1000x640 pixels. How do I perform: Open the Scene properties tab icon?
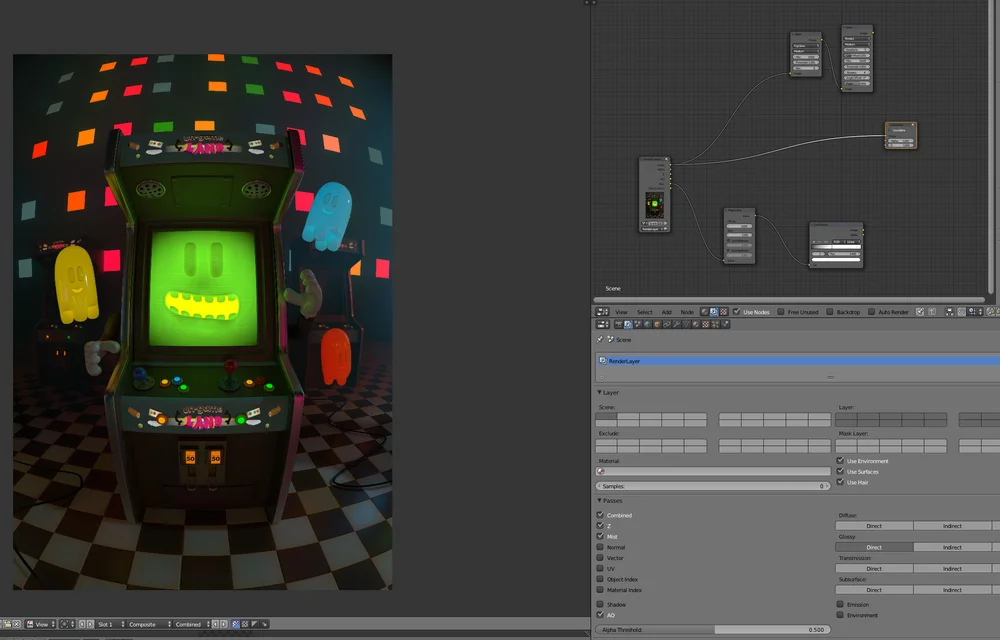[638, 324]
